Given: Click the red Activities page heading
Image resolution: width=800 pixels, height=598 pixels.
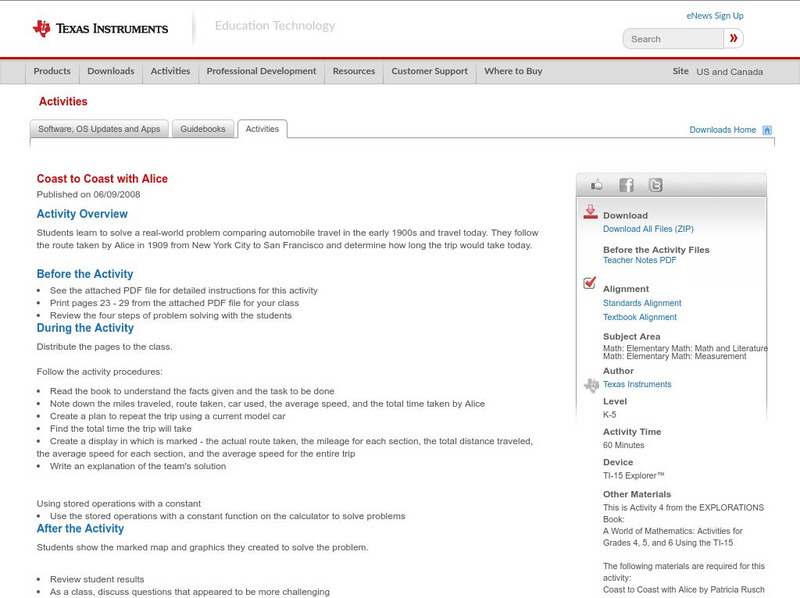Looking at the screenshot, I should (63, 102).
